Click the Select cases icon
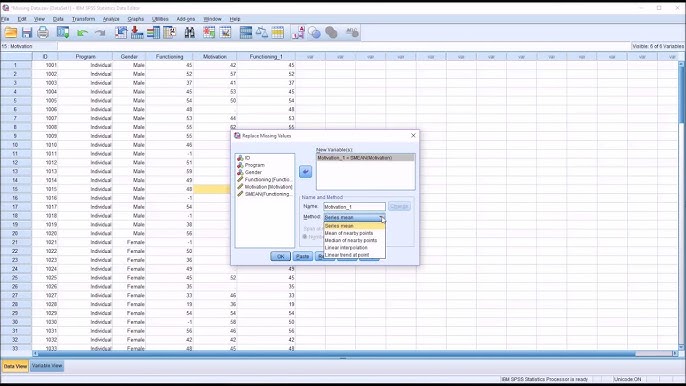Image resolution: width=686 pixels, height=386 pixels. point(278,32)
